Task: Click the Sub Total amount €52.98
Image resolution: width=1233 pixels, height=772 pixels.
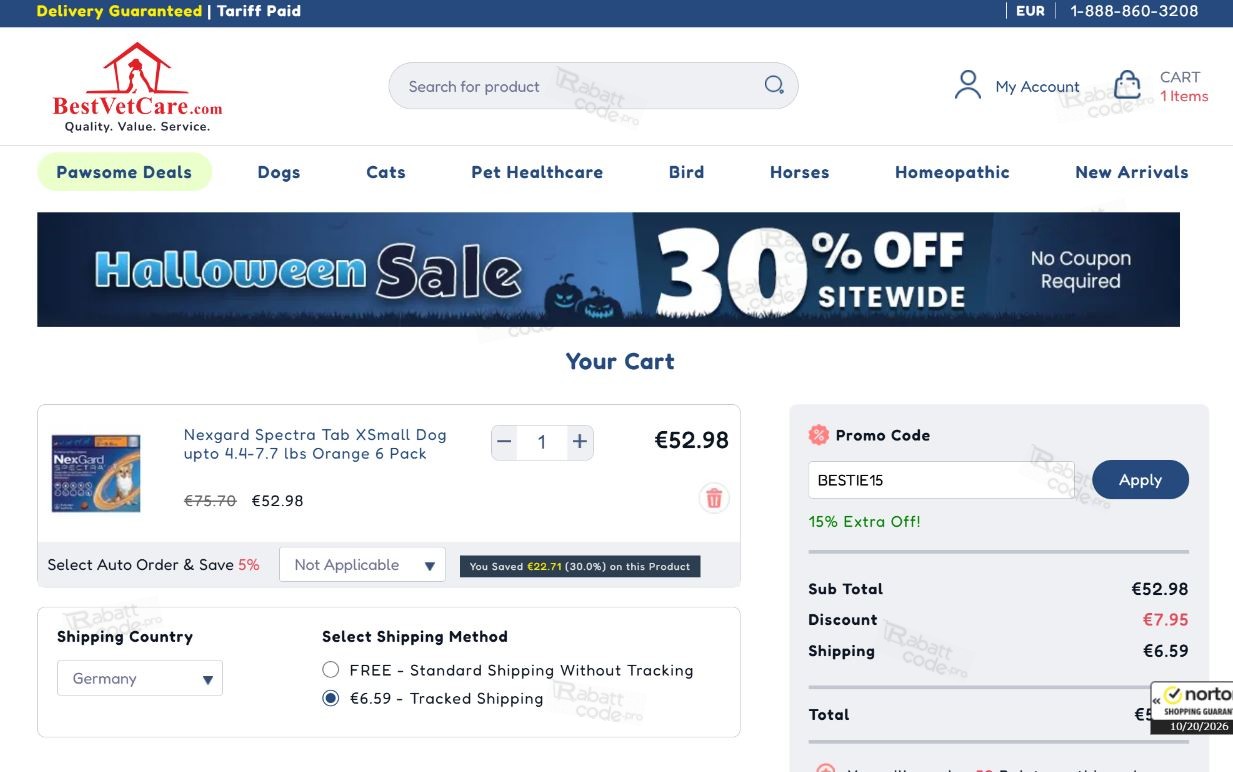Action: pos(1160,589)
